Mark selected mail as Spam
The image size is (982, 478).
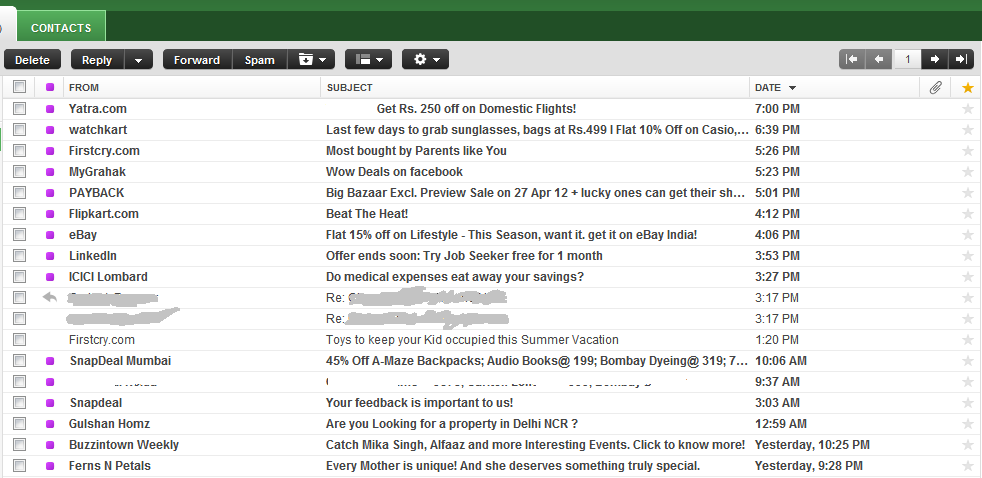click(260, 60)
